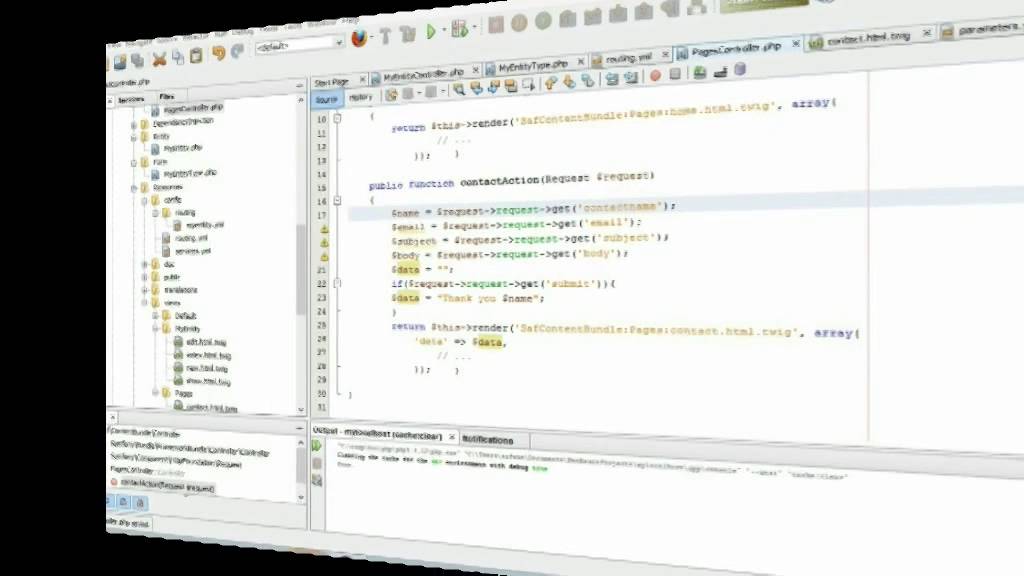Image resolution: width=1024 pixels, height=576 pixels.
Task: Click 'Thank you $name' string in code
Action: 490,298
